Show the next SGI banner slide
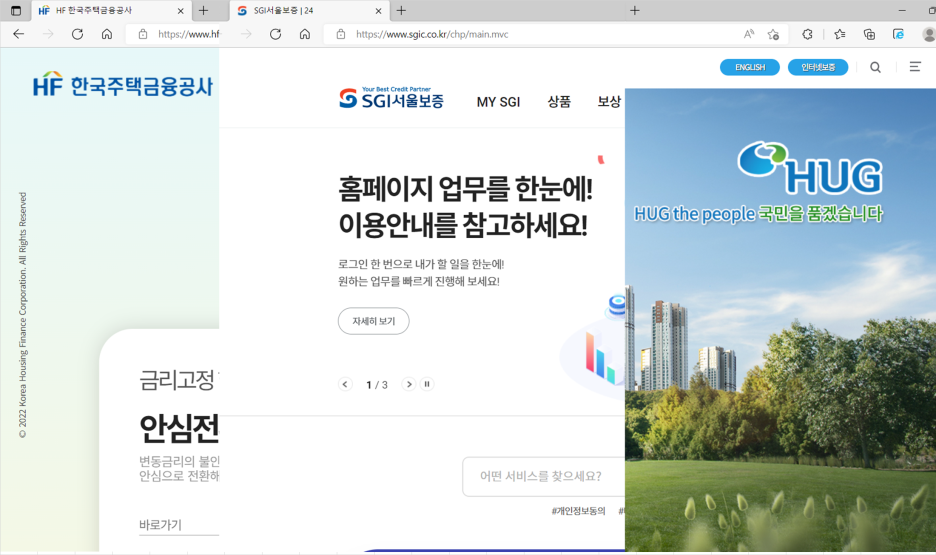This screenshot has width=936, height=555. coord(409,384)
